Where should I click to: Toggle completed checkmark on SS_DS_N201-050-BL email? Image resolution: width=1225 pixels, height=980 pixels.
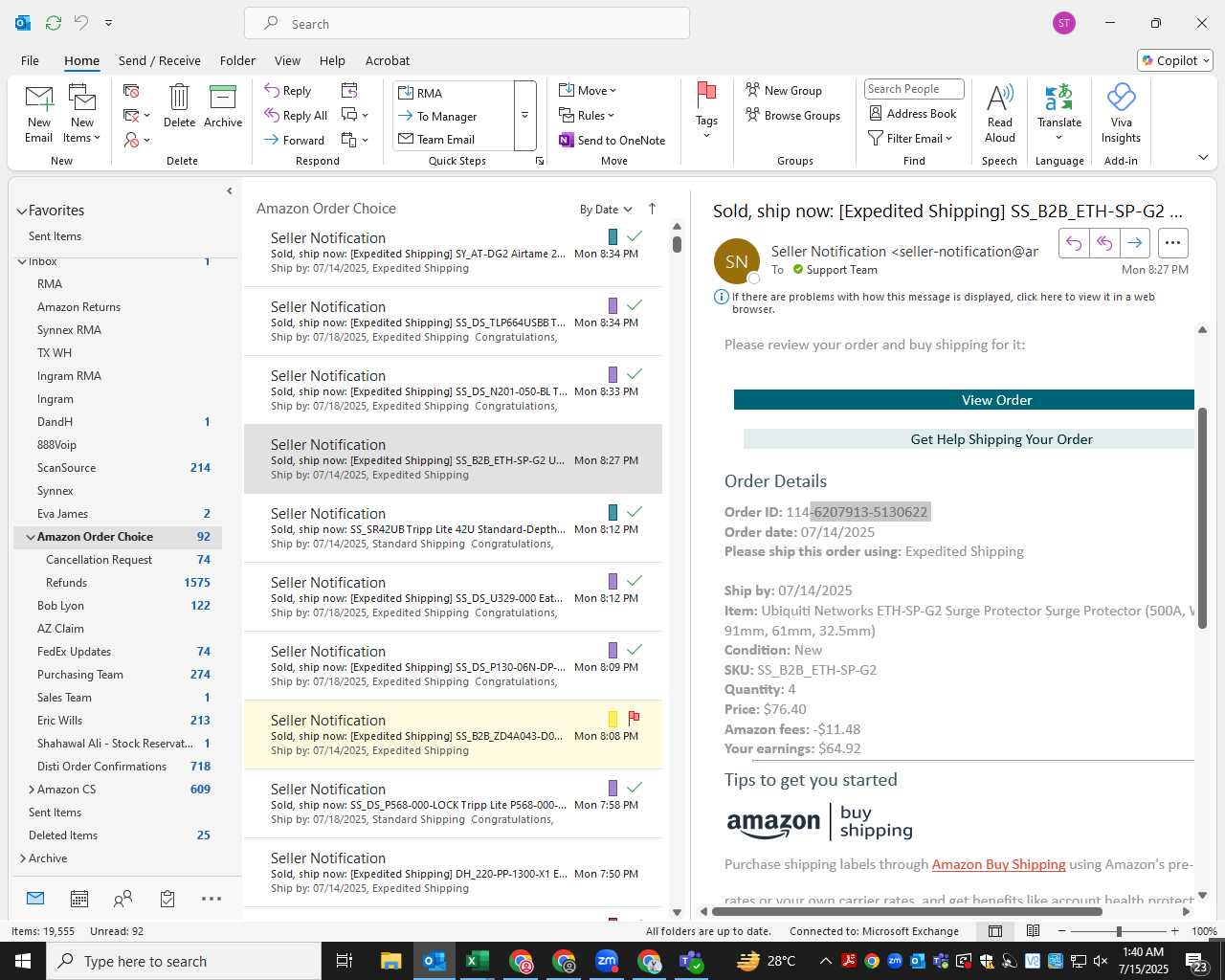coord(634,373)
